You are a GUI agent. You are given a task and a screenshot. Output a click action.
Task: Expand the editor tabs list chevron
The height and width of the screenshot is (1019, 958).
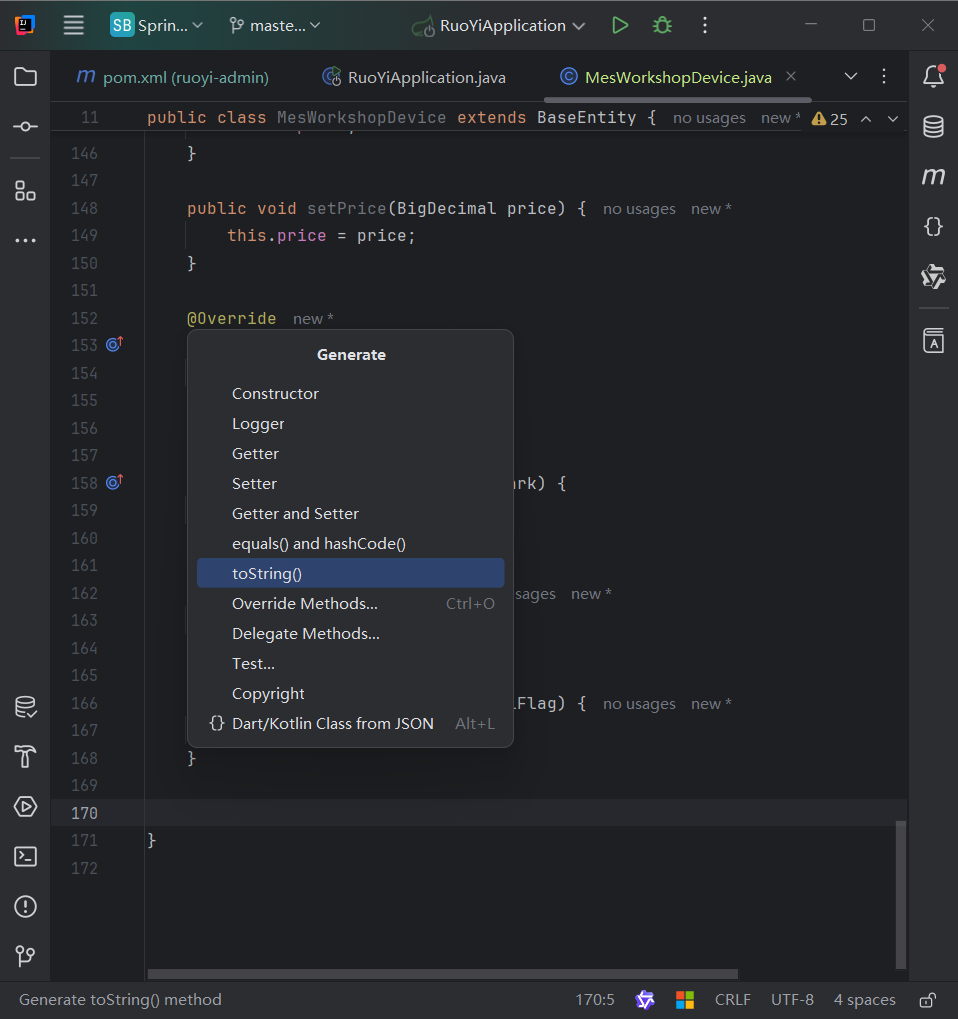pos(851,76)
